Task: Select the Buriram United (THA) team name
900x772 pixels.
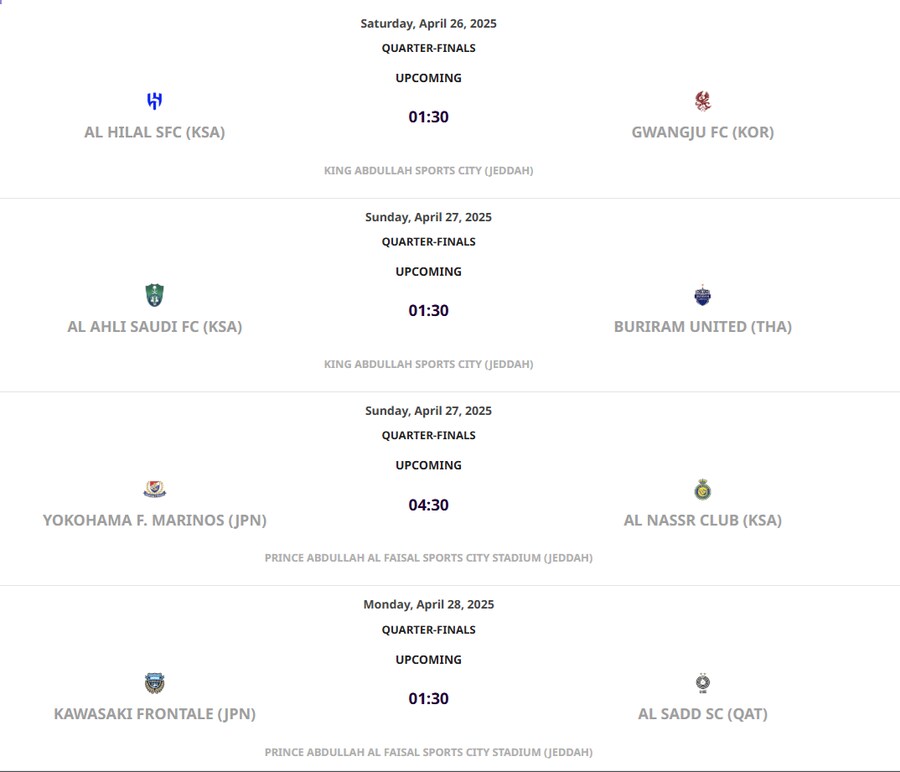Action: [703, 326]
